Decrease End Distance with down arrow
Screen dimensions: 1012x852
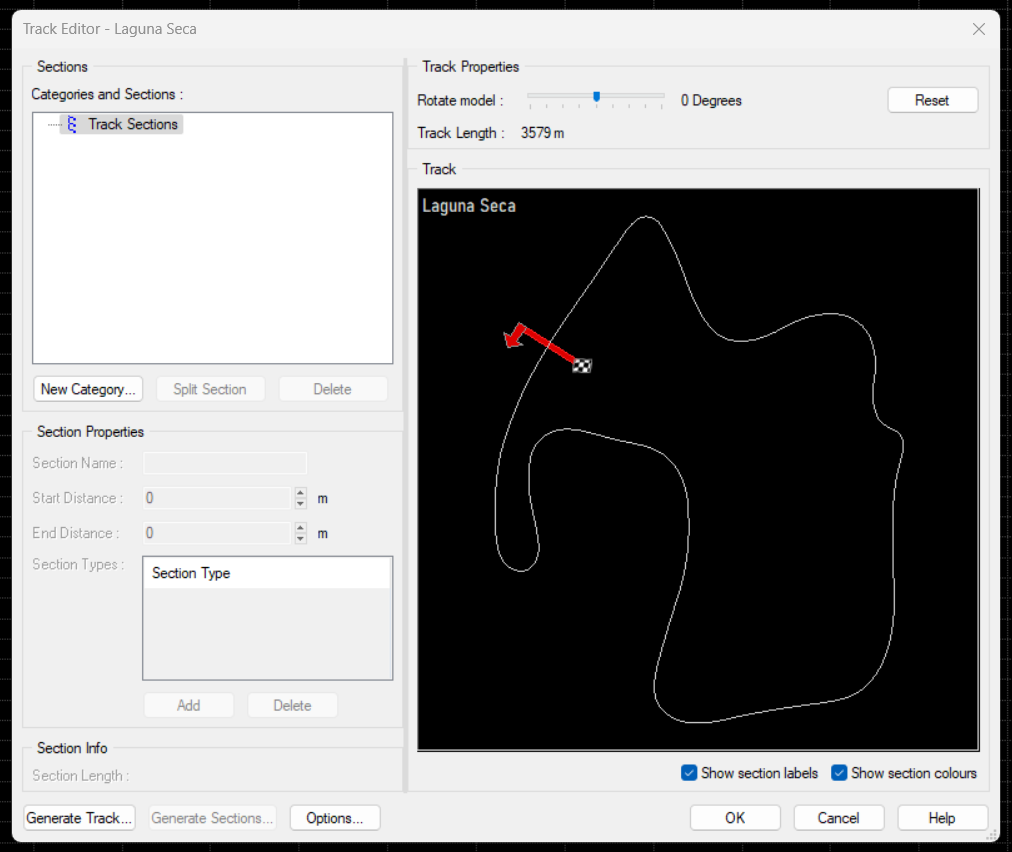pyautogui.click(x=301, y=539)
